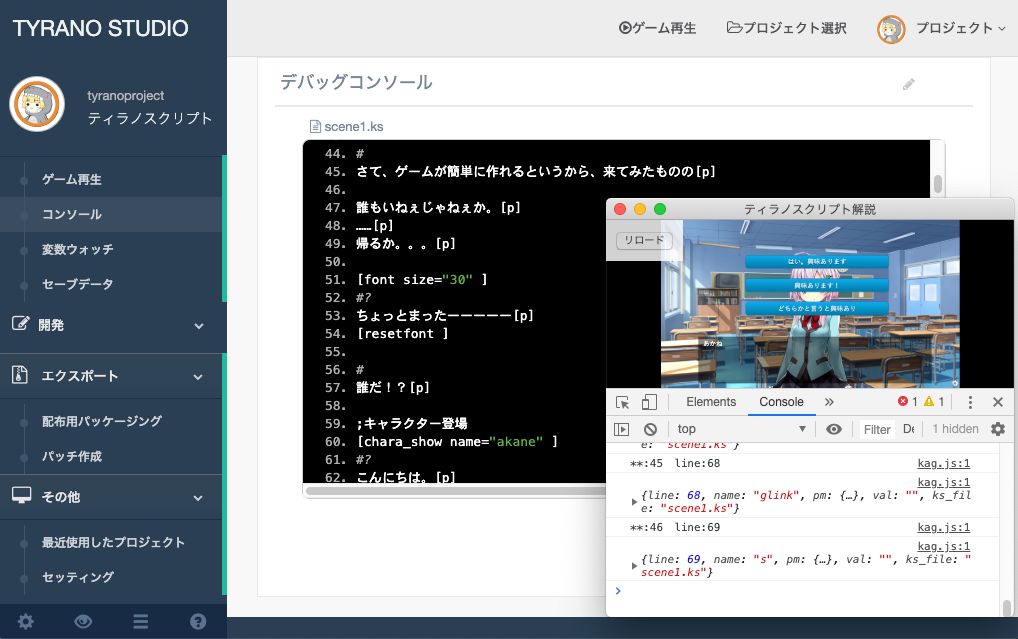Open the help question mark icon

(x=198, y=621)
